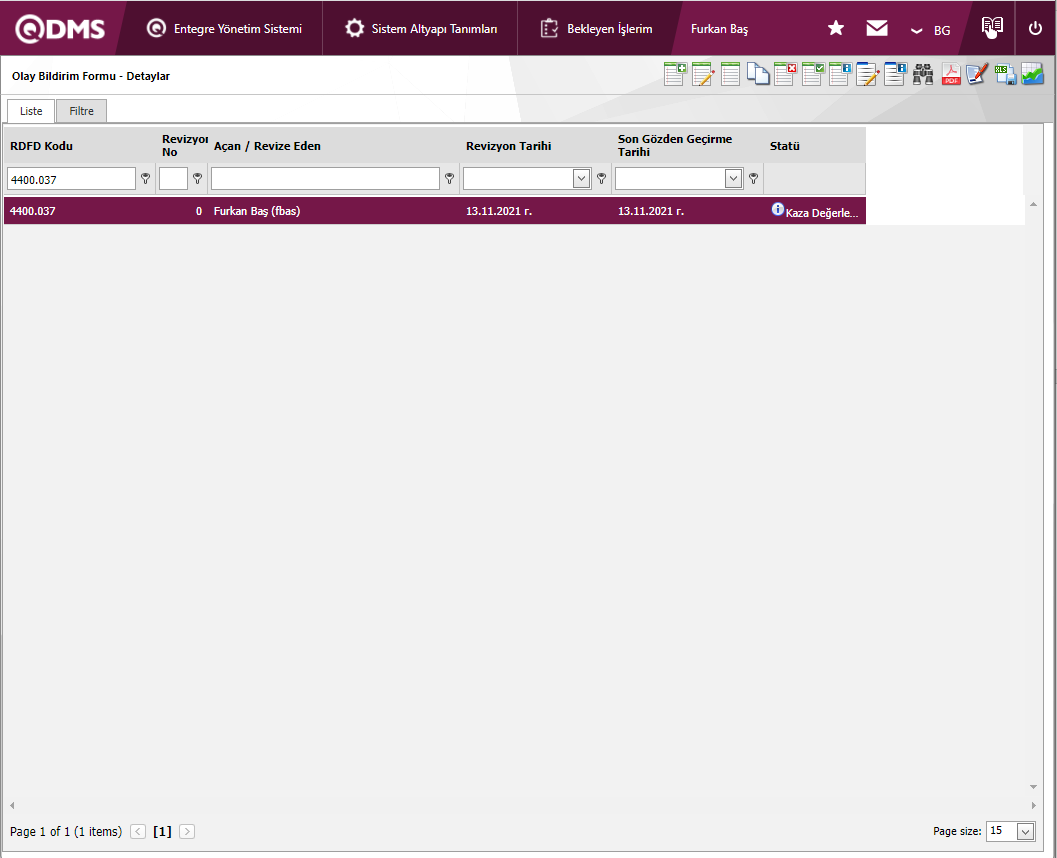Open Sistem Altyapı Tanımları menu

(x=421, y=28)
